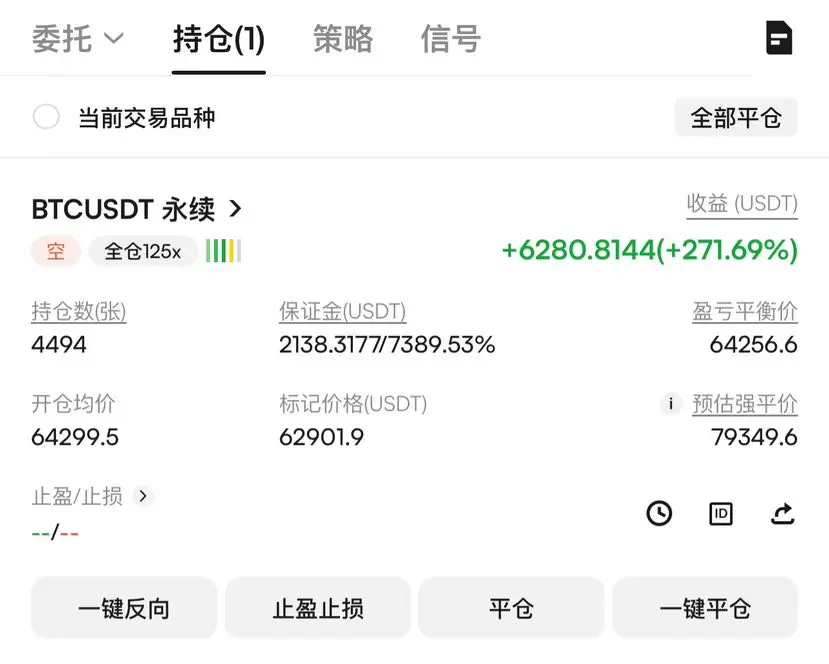Tap the 空 short direction badge
The width and height of the screenshot is (829, 664).
tap(56, 251)
